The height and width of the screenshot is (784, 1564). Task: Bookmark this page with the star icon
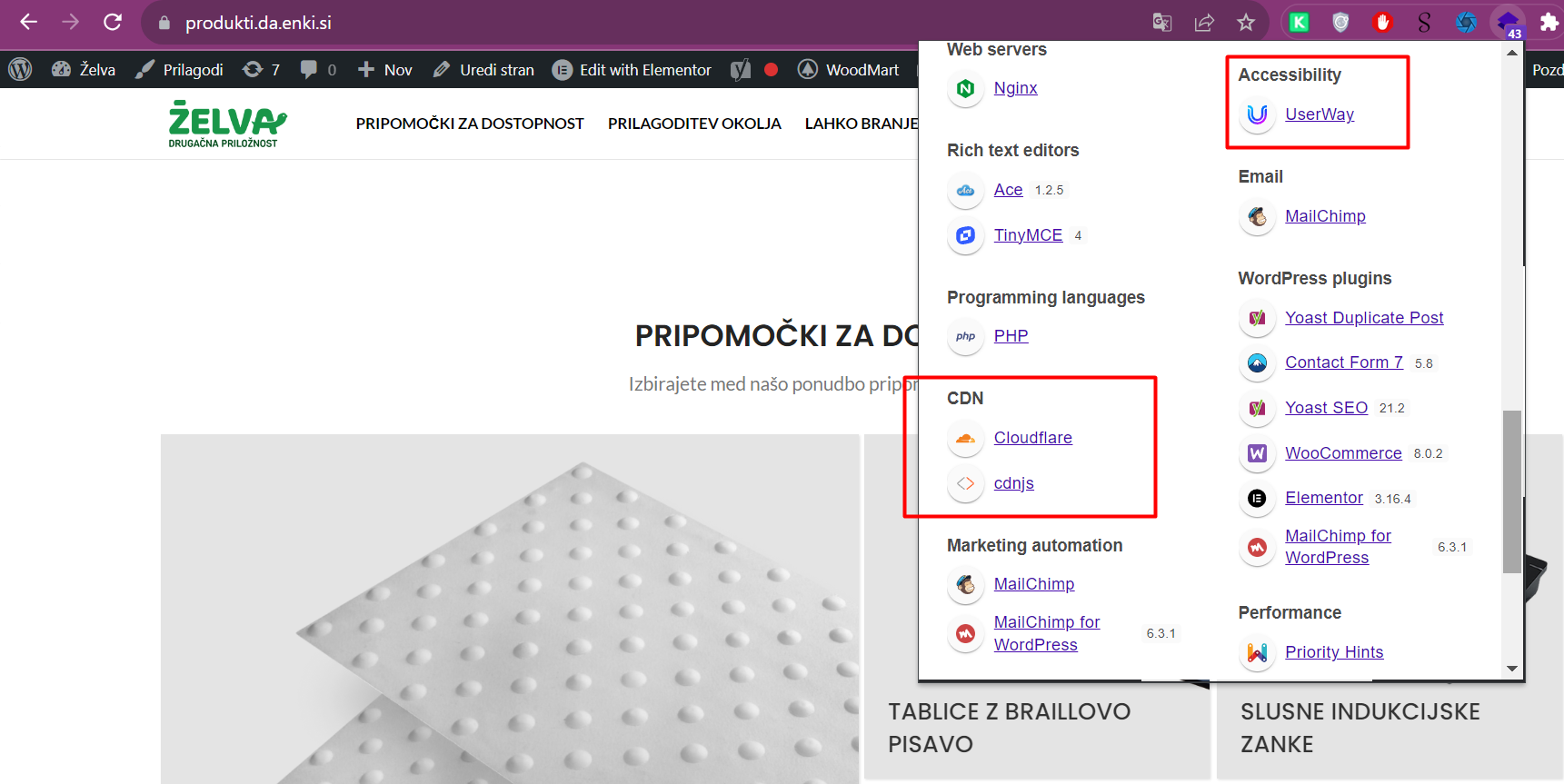coord(1246,23)
